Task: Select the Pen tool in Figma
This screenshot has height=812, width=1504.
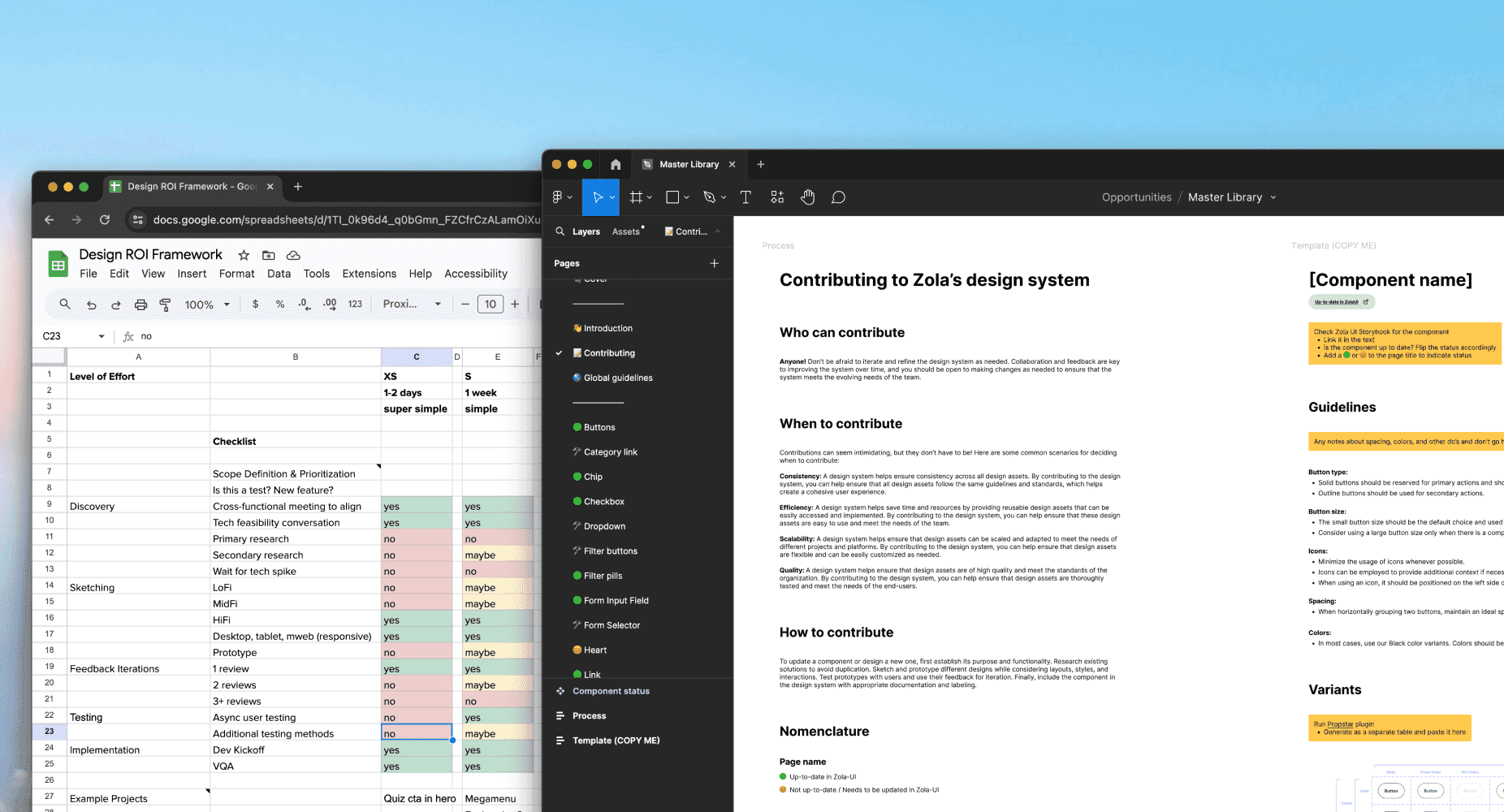Action: pos(709,197)
